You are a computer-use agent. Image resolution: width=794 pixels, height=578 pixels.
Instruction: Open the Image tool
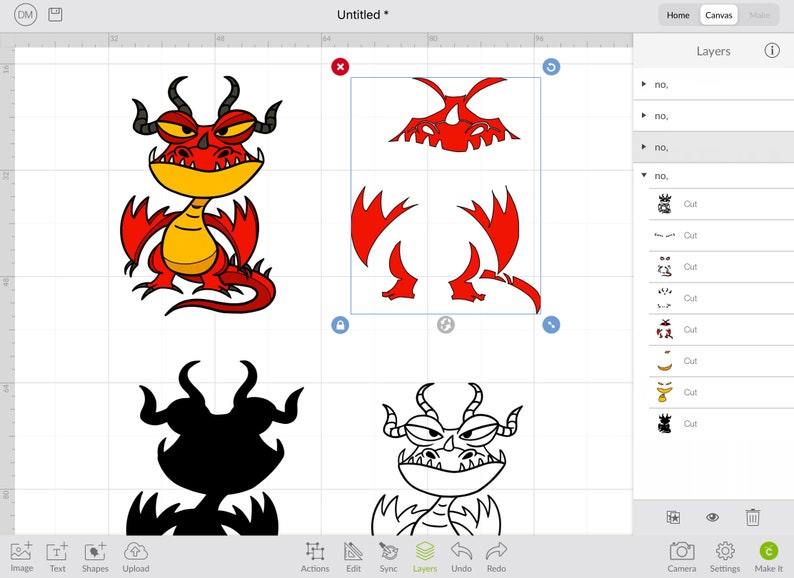click(x=22, y=557)
